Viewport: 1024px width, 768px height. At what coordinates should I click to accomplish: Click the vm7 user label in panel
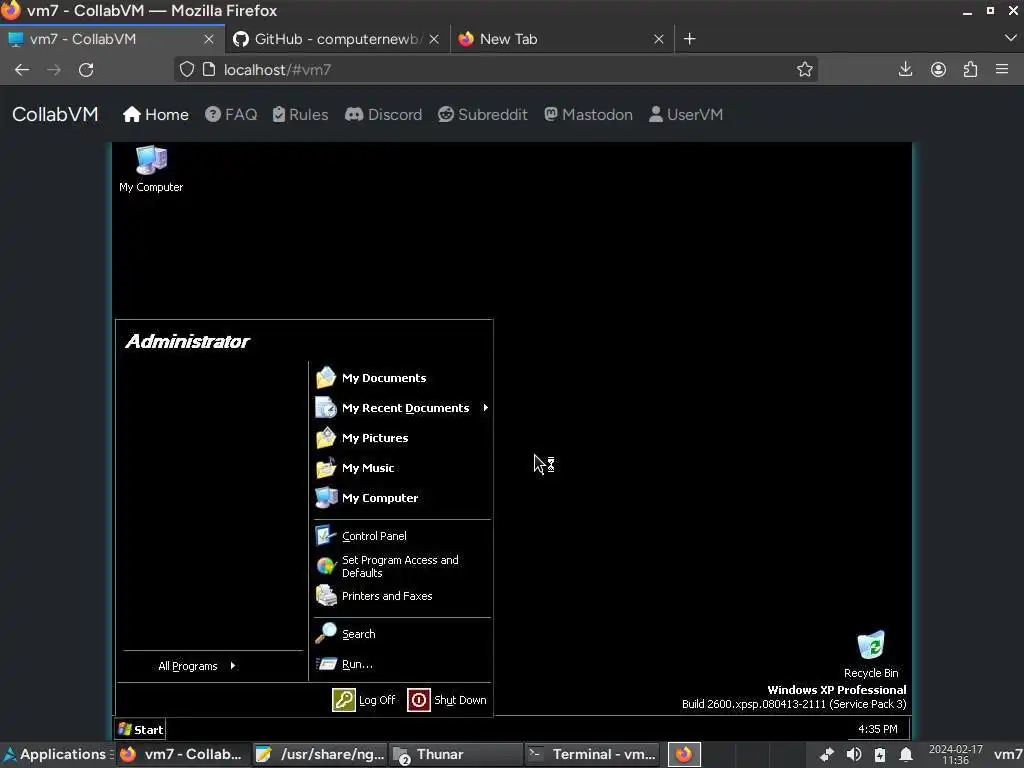click(x=1008, y=754)
